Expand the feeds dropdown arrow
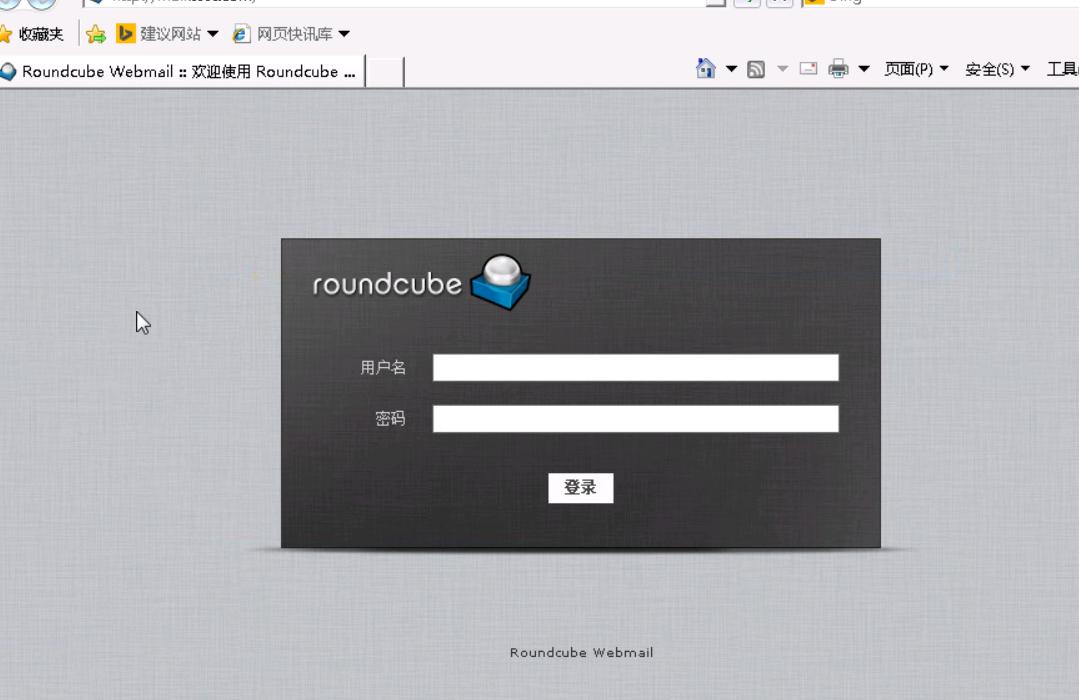Viewport: 1079px width, 700px height. 782,69
